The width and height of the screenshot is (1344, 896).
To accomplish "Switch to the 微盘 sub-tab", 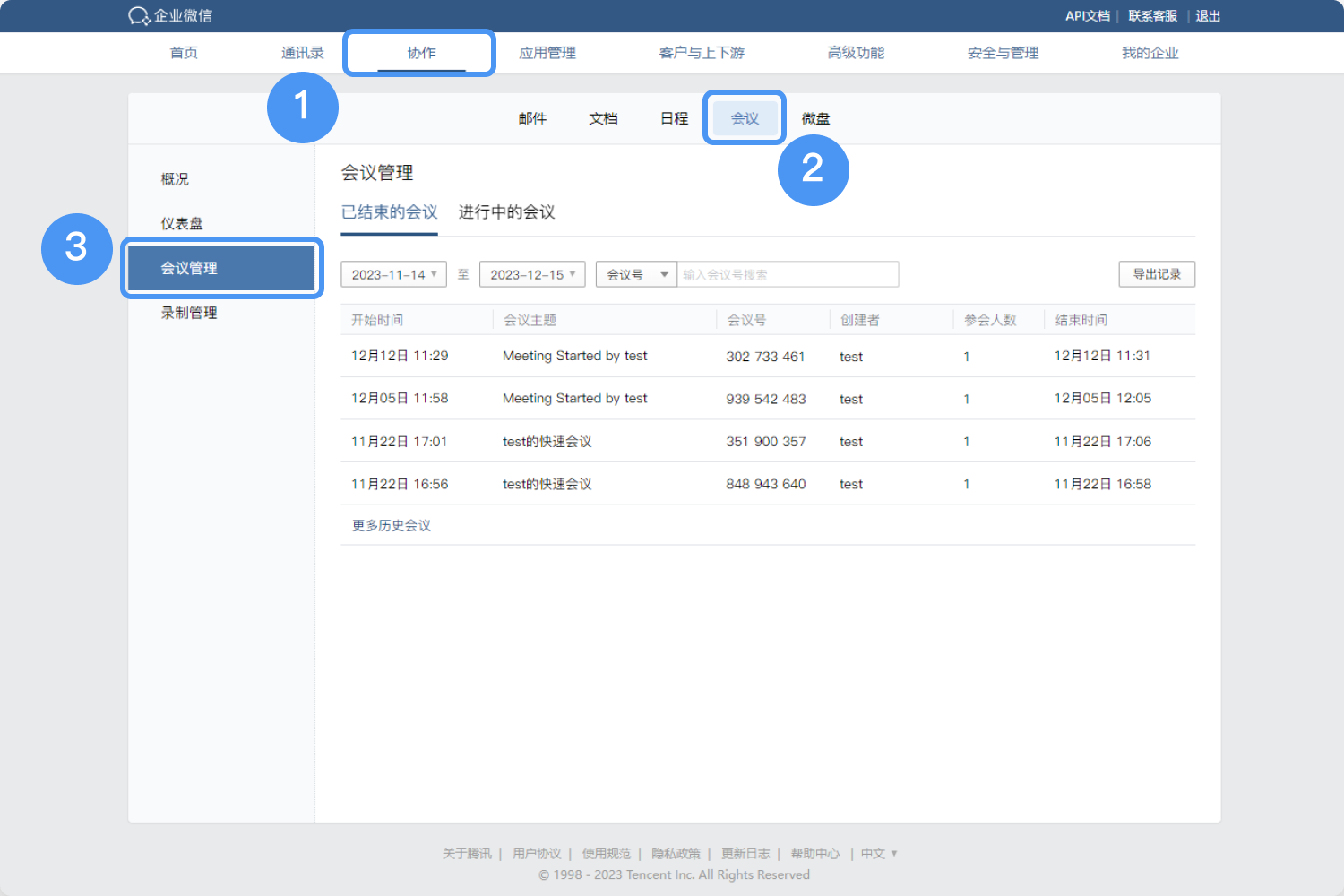I will pyautogui.click(x=815, y=118).
